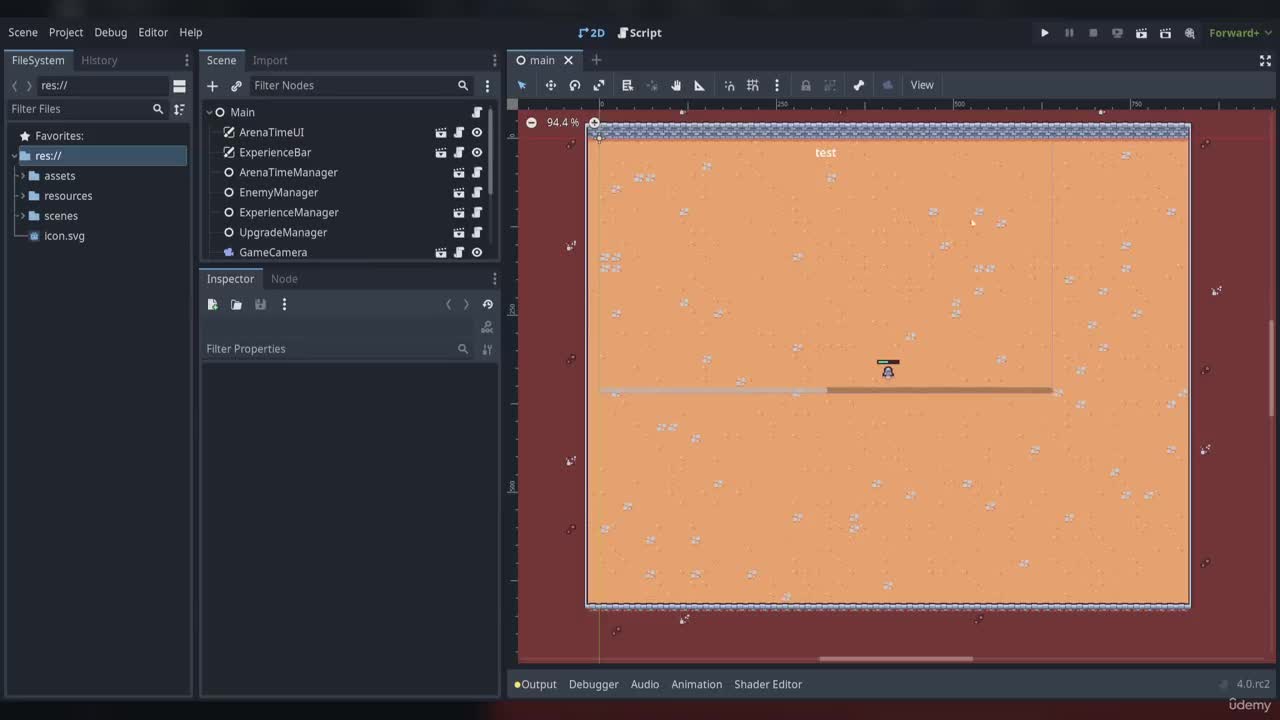Open the viewport View menu button
The height and width of the screenshot is (720, 1280).
921,85
